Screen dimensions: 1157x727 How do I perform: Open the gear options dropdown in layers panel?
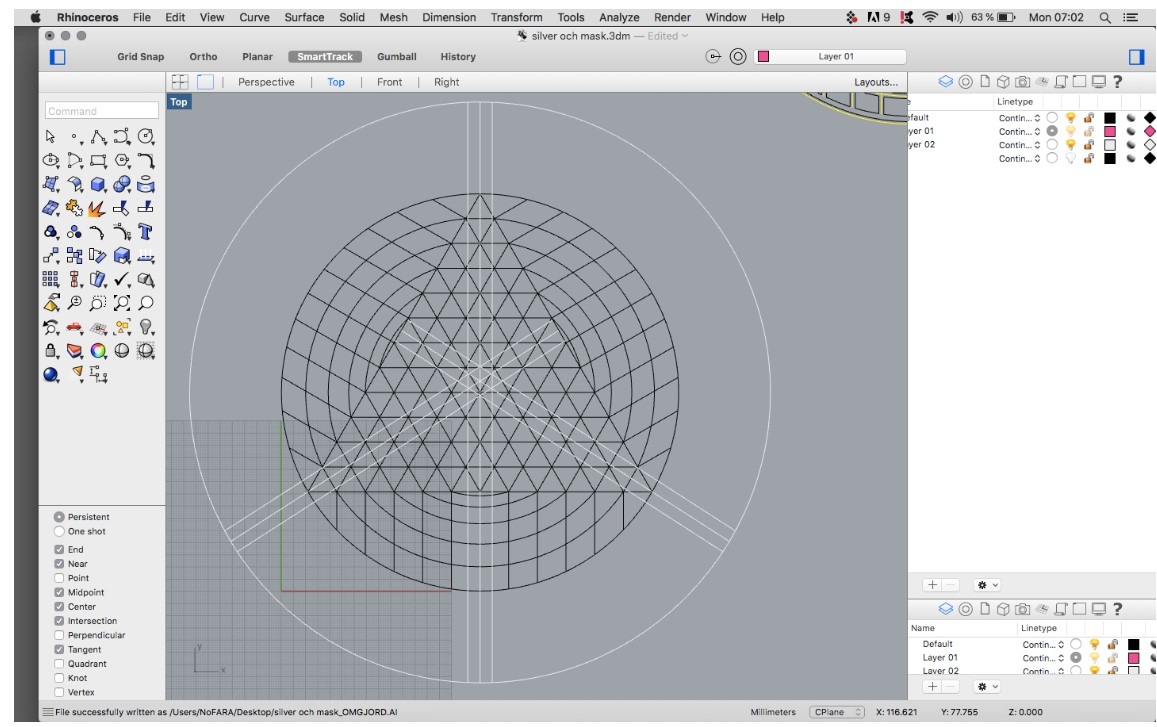(x=988, y=584)
